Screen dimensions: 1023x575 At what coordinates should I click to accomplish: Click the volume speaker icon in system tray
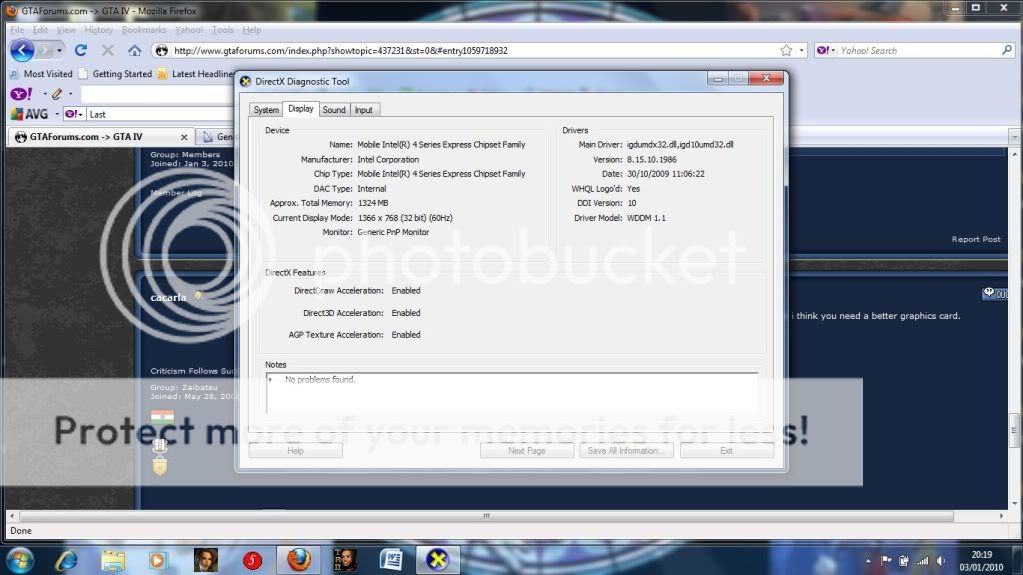[x=941, y=561]
